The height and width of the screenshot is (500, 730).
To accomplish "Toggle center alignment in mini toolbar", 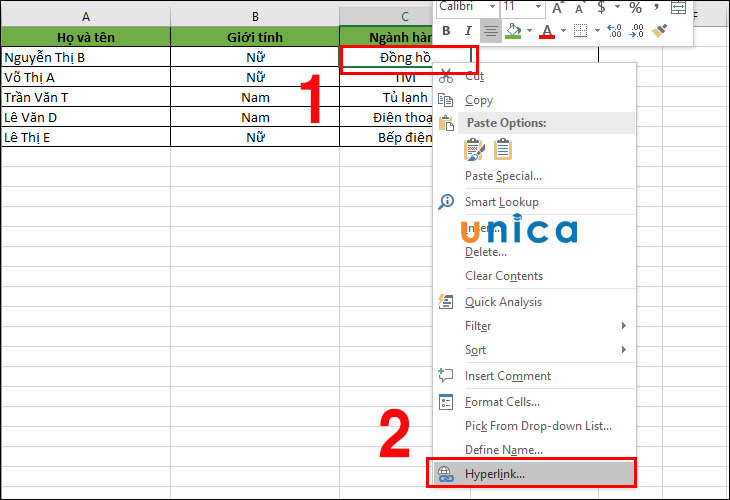I will pyautogui.click(x=491, y=31).
